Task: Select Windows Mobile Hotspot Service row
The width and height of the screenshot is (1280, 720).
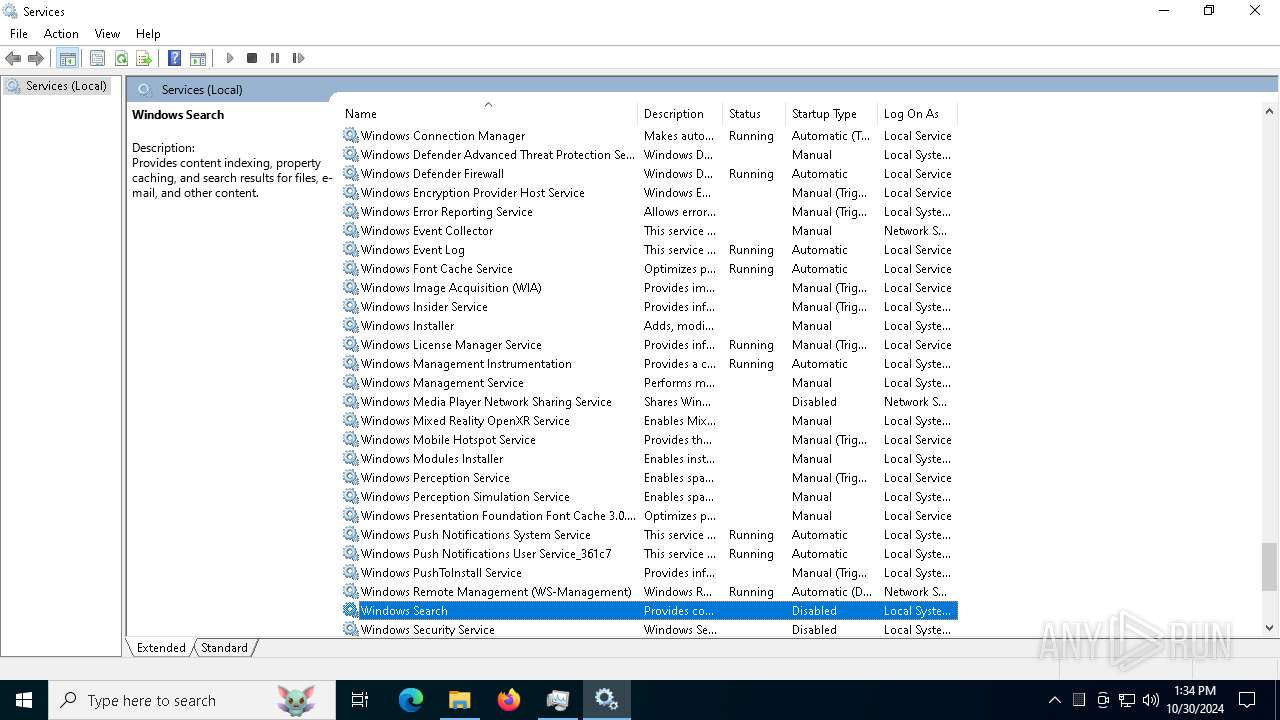Action: click(x=649, y=440)
